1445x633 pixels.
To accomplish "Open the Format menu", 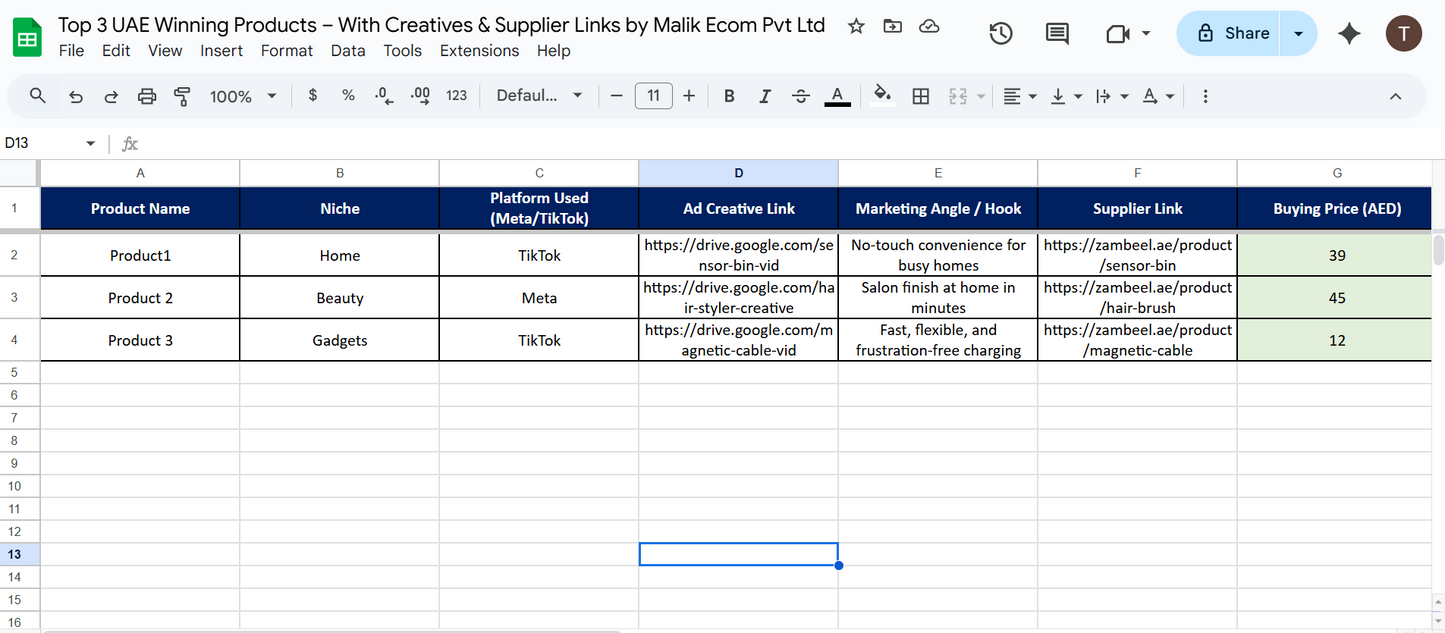I will pos(287,51).
